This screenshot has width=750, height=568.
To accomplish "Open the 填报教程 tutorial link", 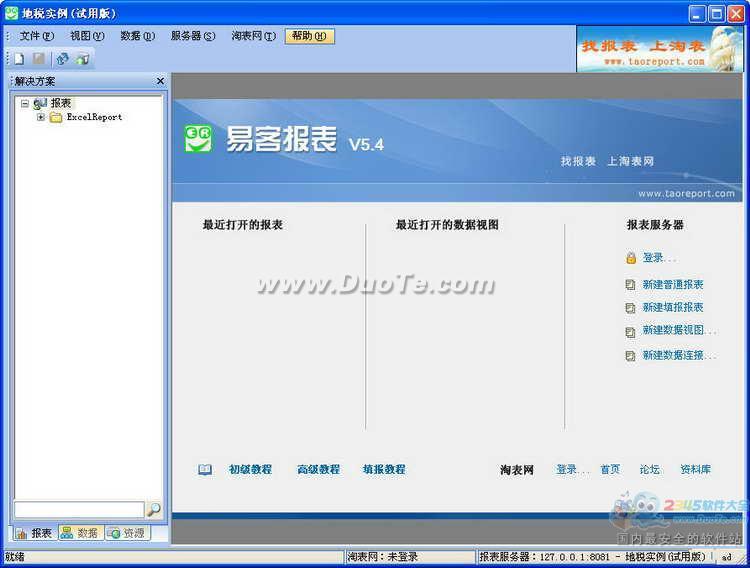I will click(x=384, y=469).
